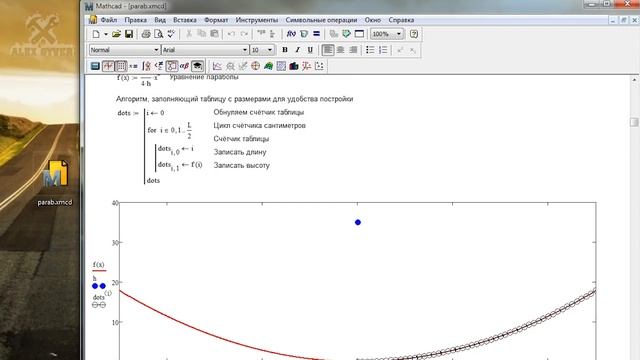Toggle italic formatting
Viewport: 640px width, 360px height.
[x=298, y=50]
